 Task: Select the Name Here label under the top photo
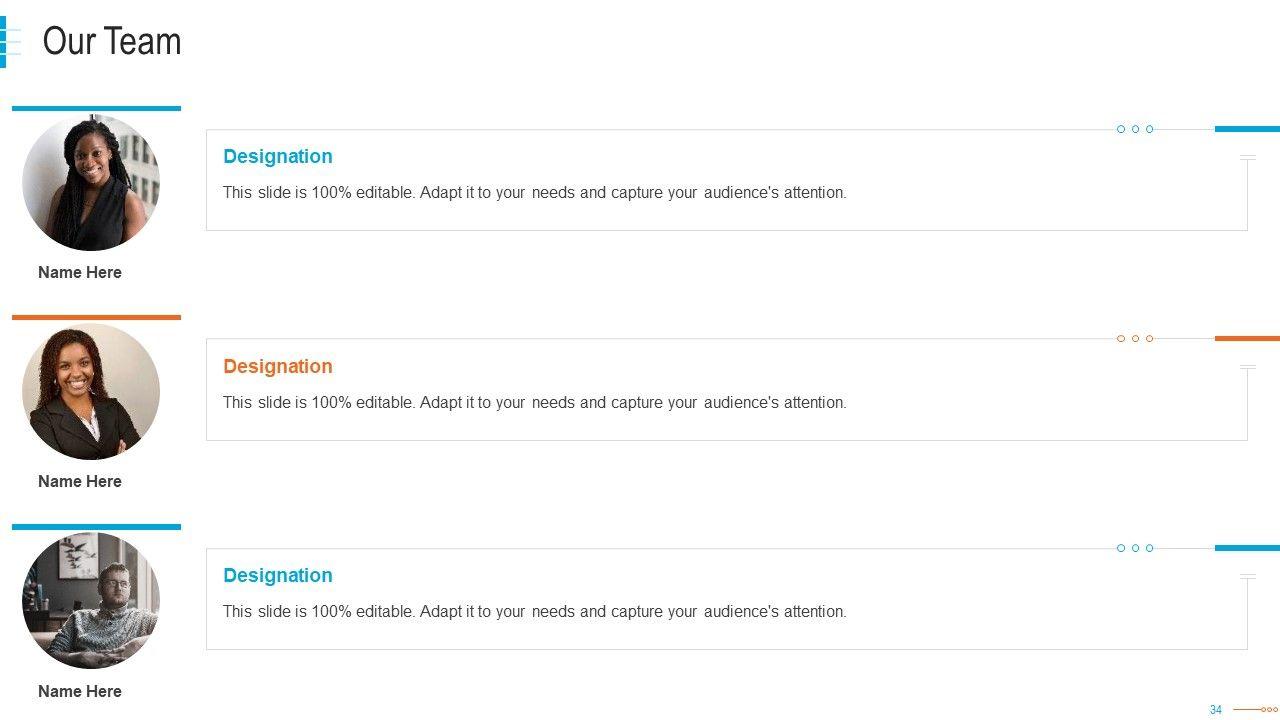pos(80,272)
